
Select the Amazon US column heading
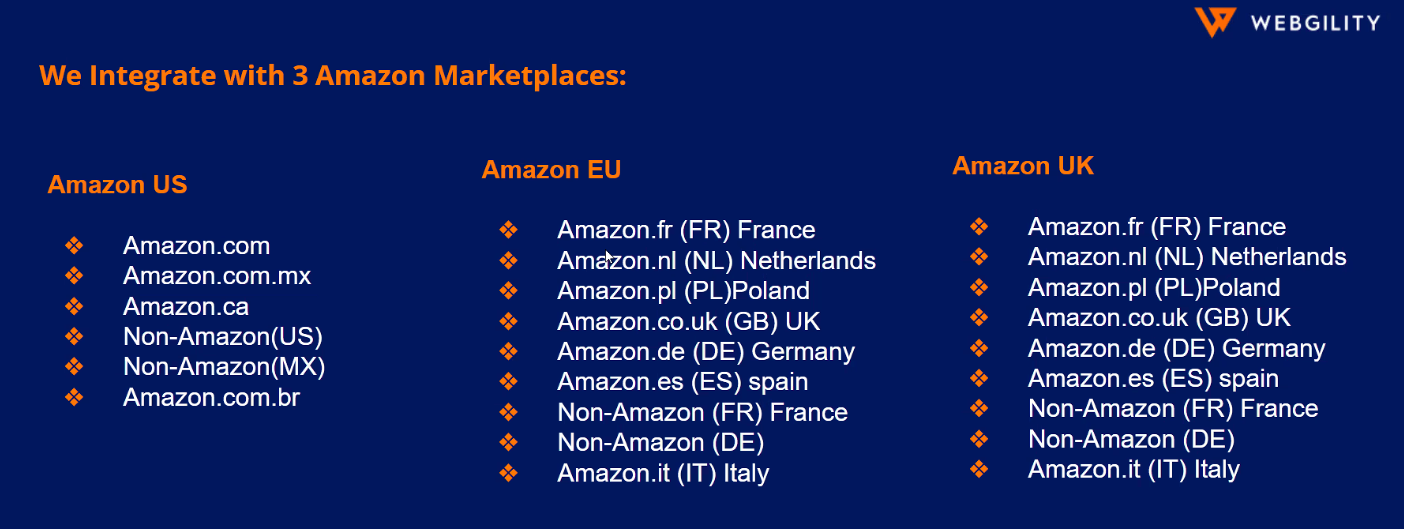[117, 185]
